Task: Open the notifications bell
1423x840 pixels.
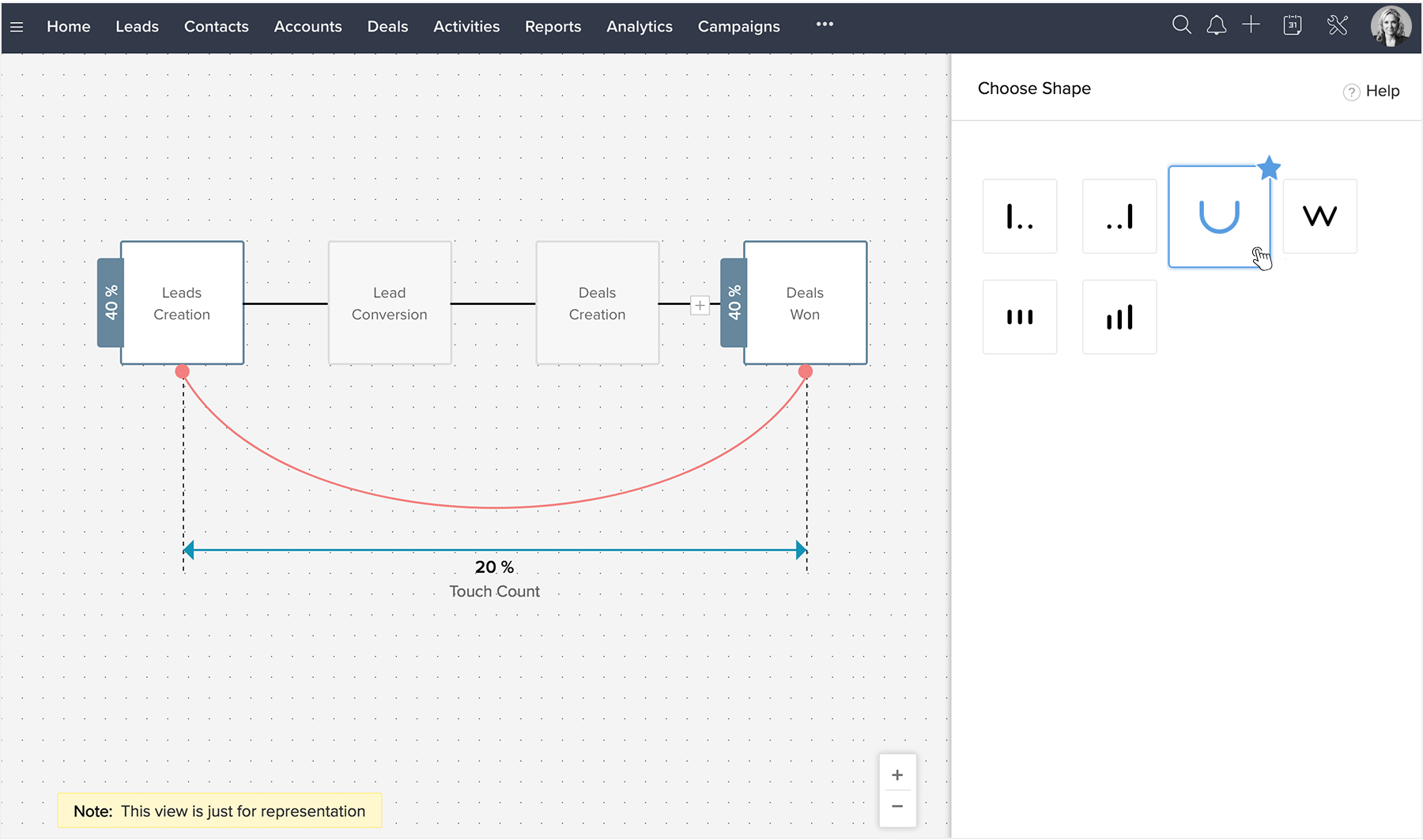Action: pyautogui.click(x=1216, y=25)
